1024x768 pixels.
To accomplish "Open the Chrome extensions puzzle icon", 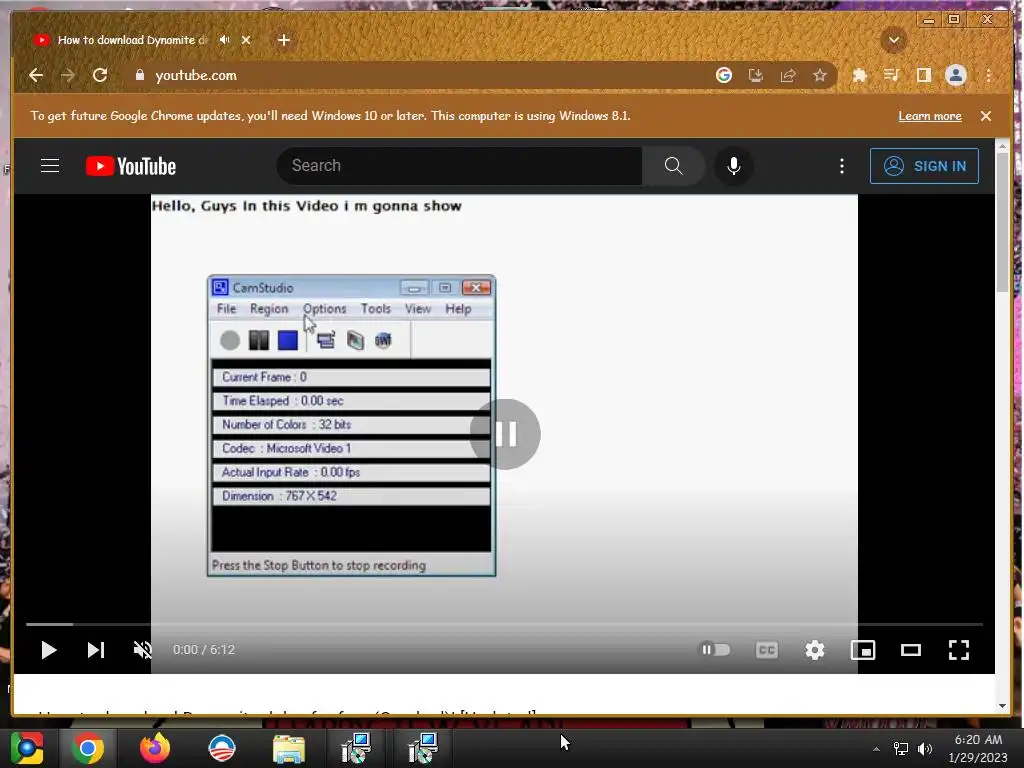I will click(859, 75).
